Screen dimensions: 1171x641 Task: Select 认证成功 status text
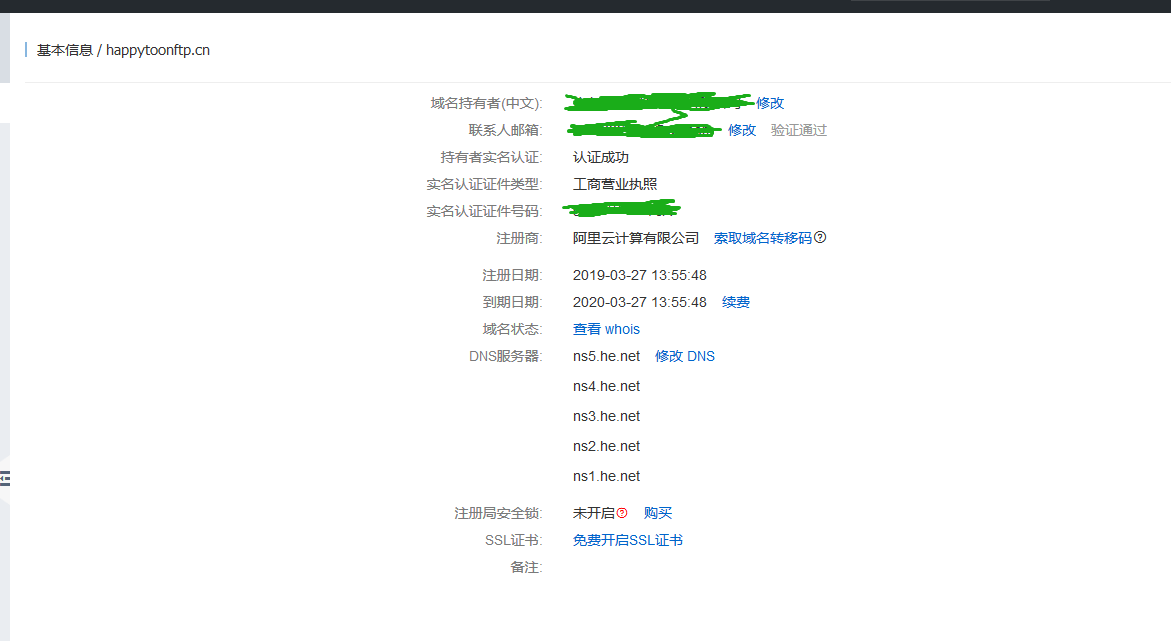[600, 157]
